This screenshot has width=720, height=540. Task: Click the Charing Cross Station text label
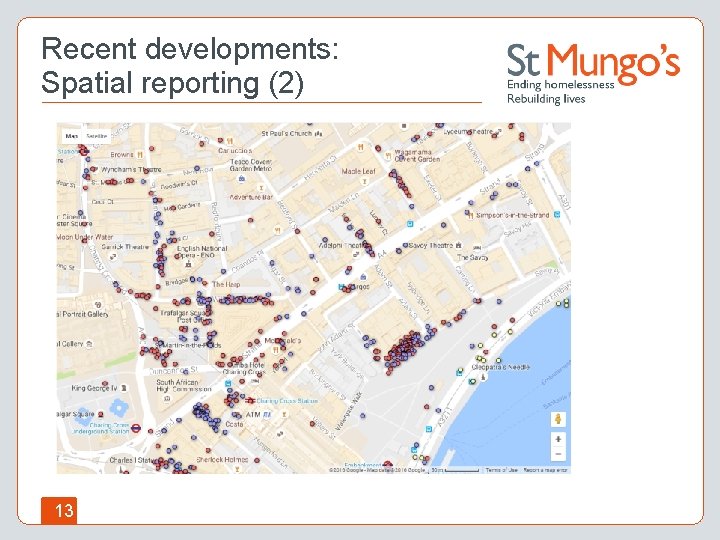coord(287,401)
